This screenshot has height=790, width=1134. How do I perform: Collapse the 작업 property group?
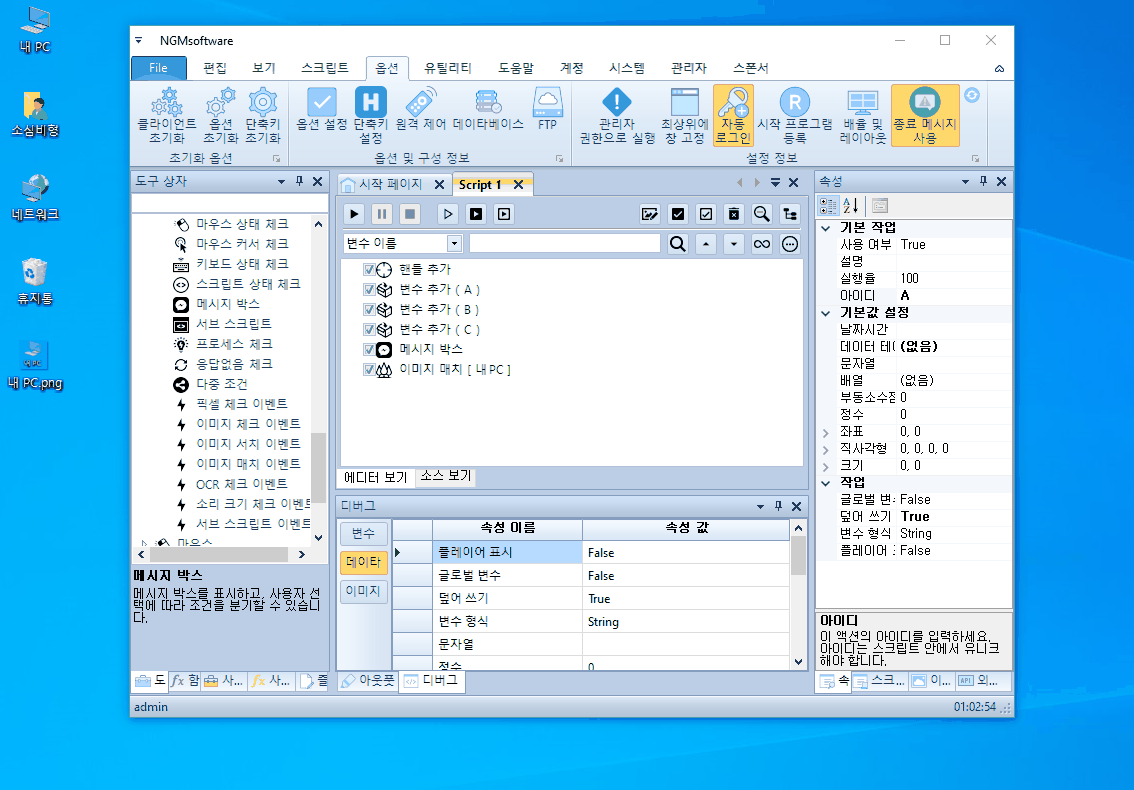[x=826, y=483]
